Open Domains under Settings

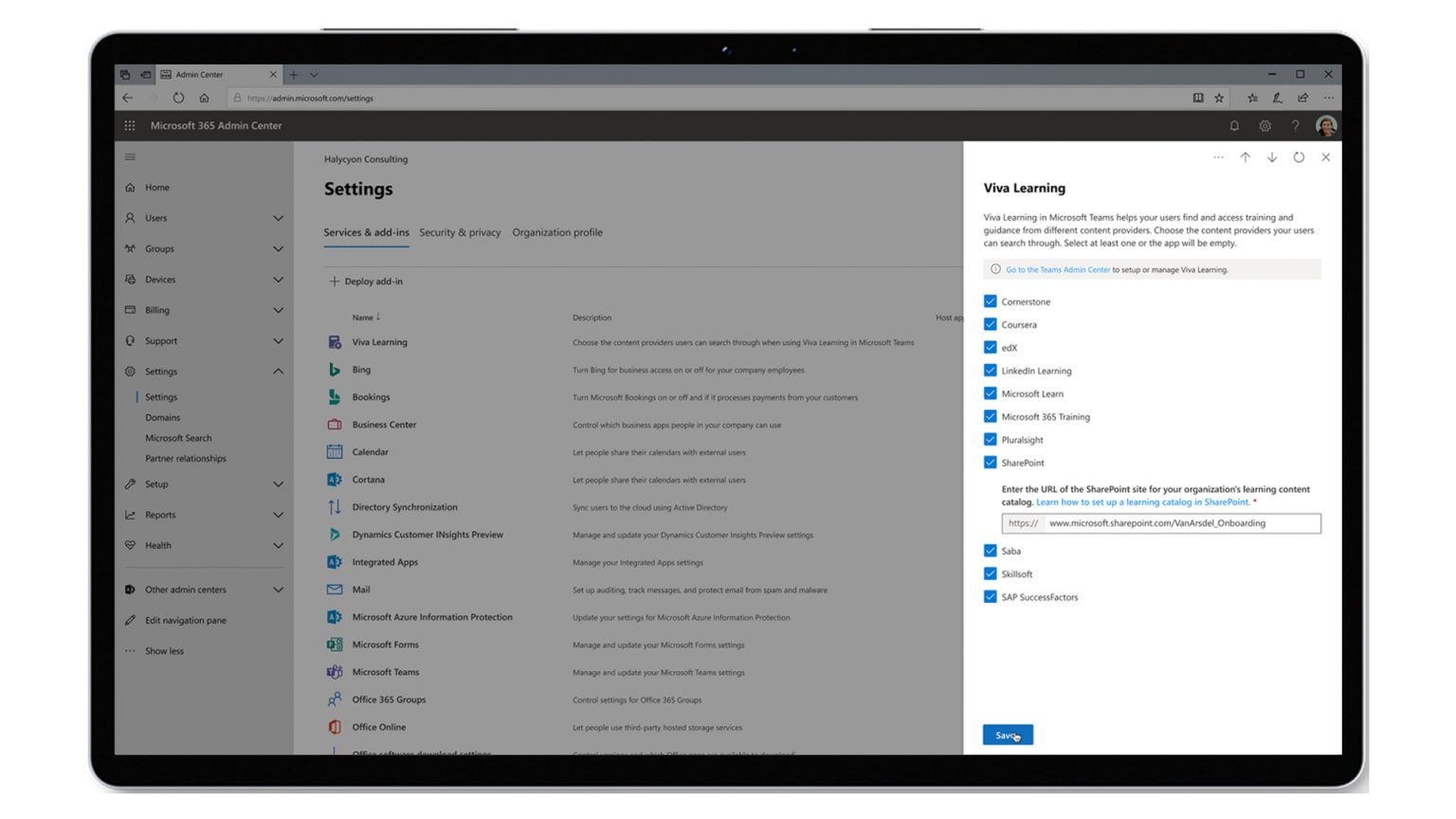162,417
